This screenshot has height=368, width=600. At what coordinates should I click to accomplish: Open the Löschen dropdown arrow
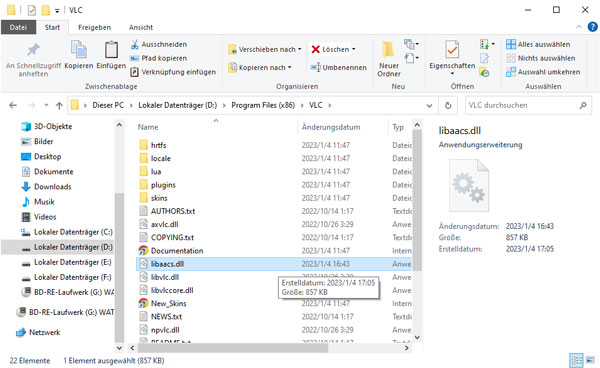[x=354, y=49]
